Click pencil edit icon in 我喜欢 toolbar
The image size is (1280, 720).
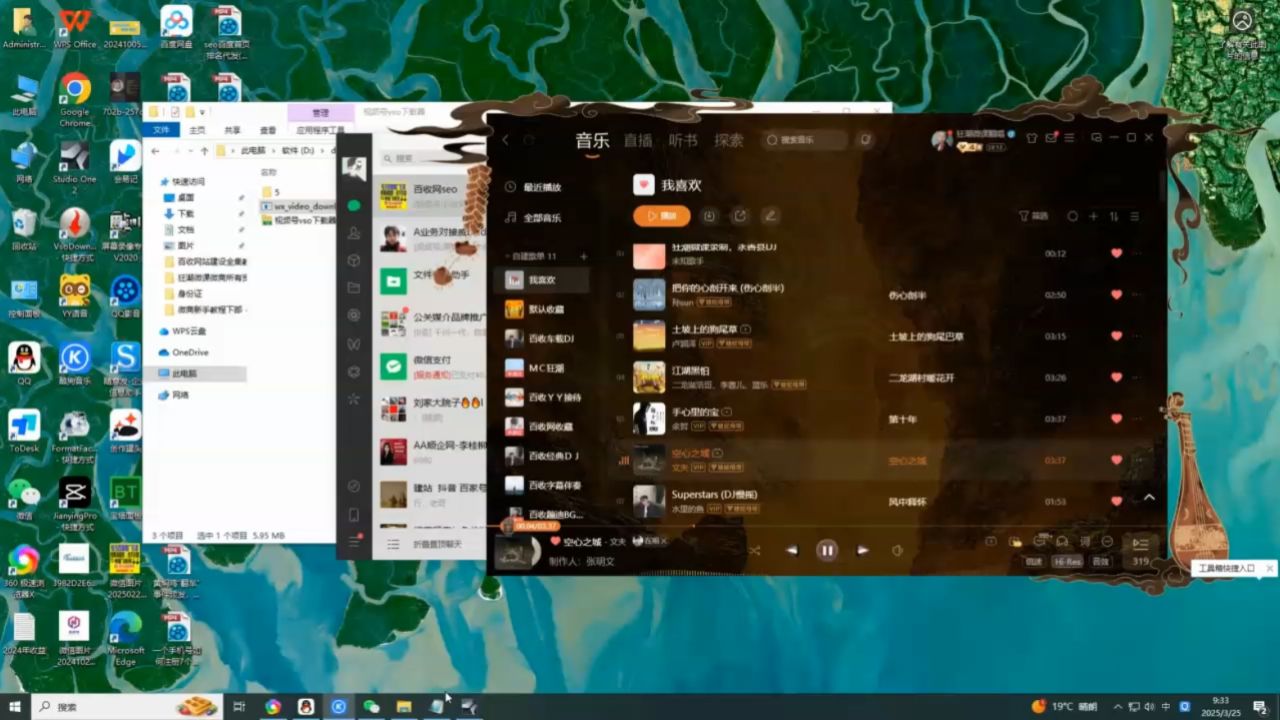(x=770, y=215)
